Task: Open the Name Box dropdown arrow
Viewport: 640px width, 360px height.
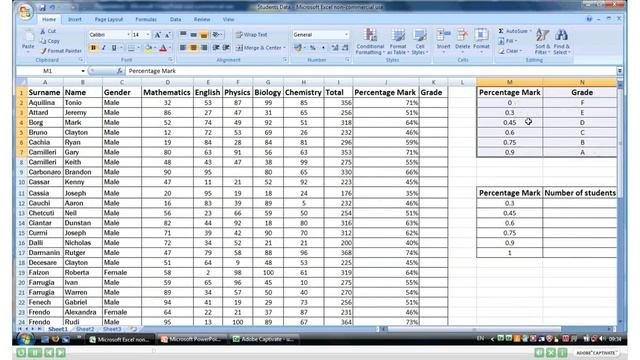Action: 83,71
